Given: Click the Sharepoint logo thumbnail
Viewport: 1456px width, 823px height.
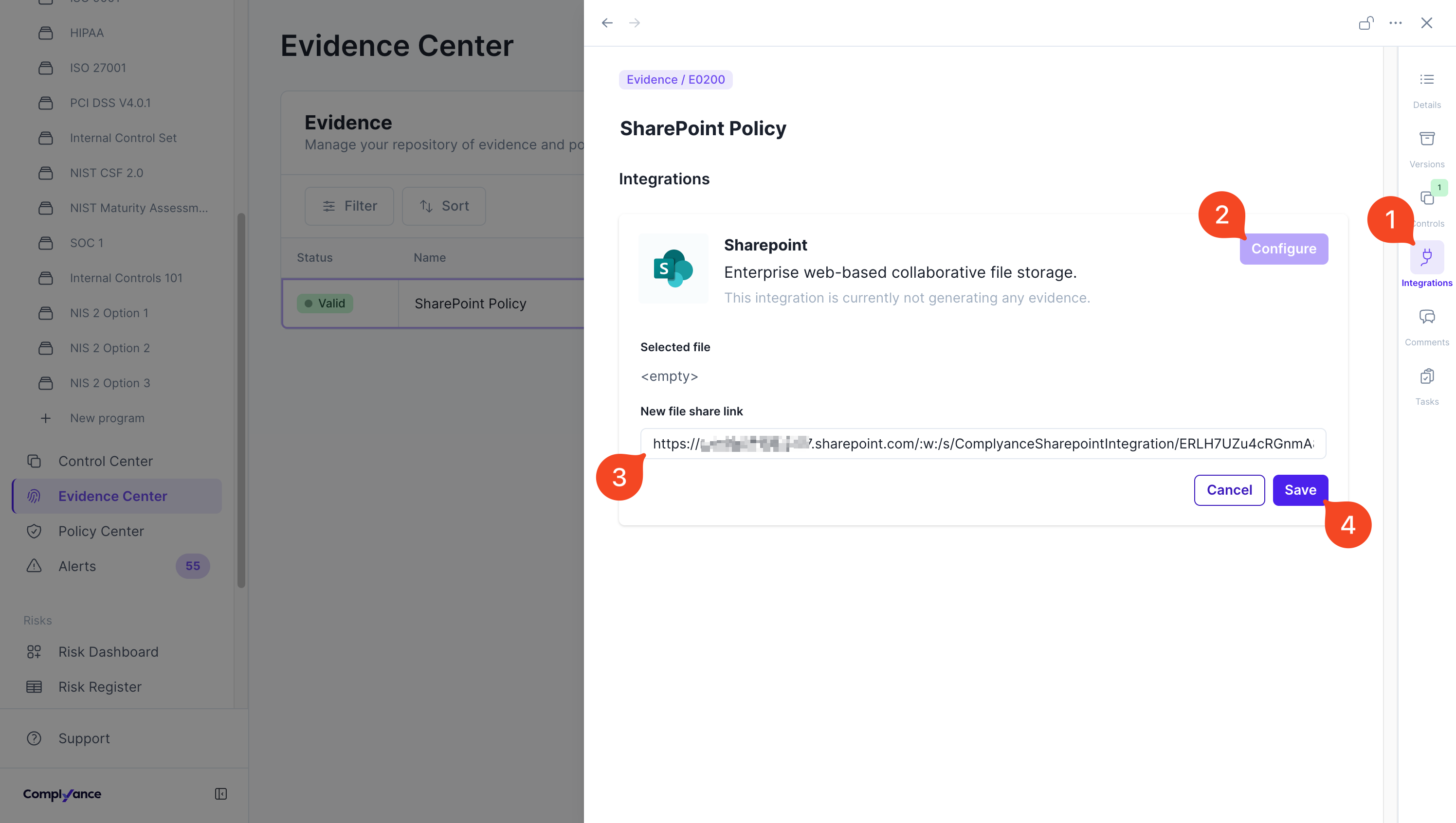Looking at the screenshot, I should point(673,268).
